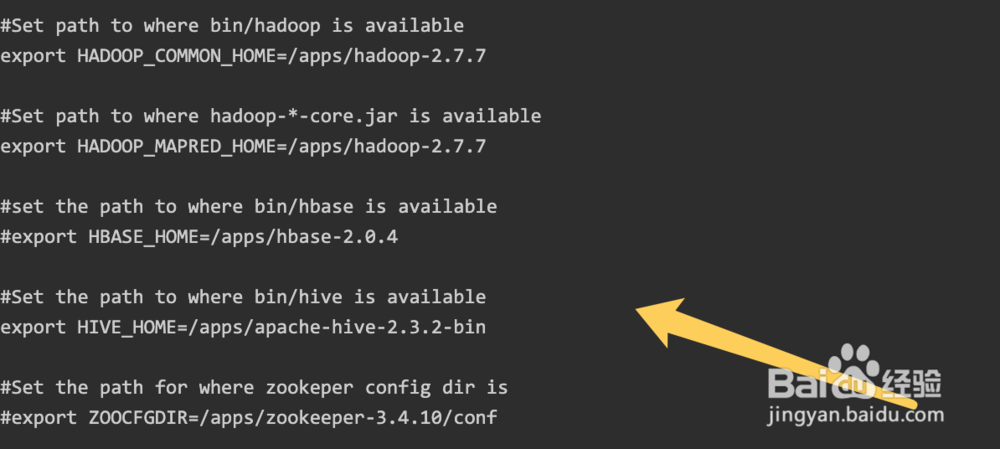Click the comment about bin/hive availability
The image size is (1000, 449).
click(243, 297)
